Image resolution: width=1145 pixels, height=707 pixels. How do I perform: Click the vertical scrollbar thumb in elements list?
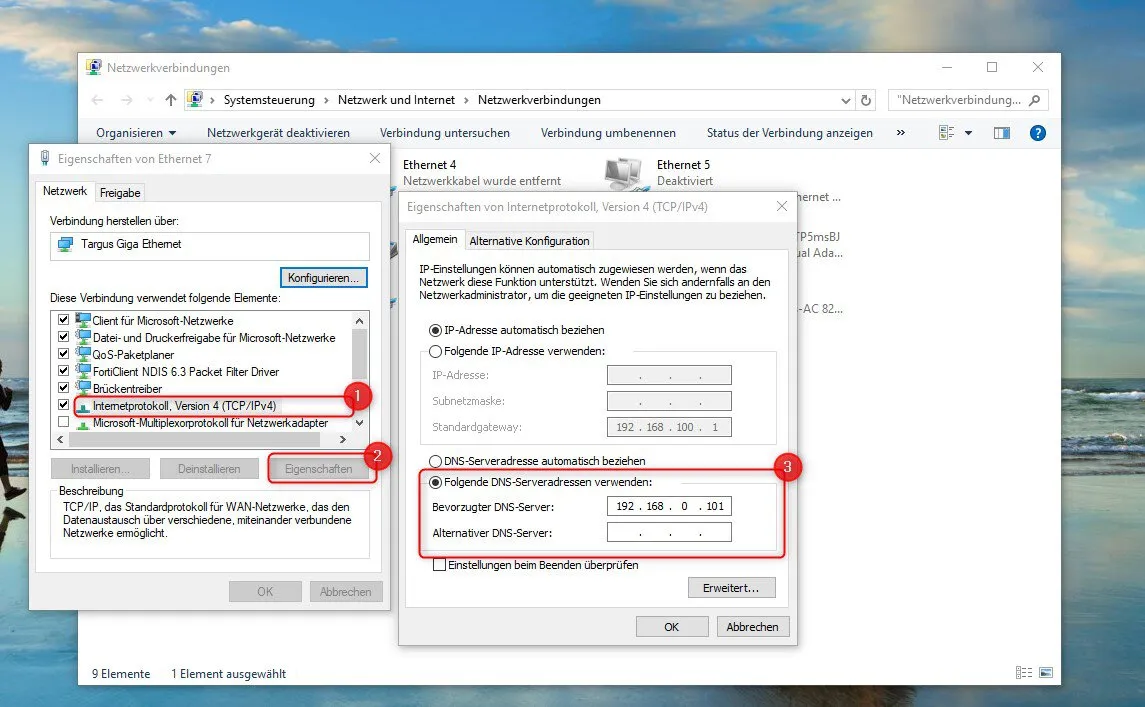359,354
